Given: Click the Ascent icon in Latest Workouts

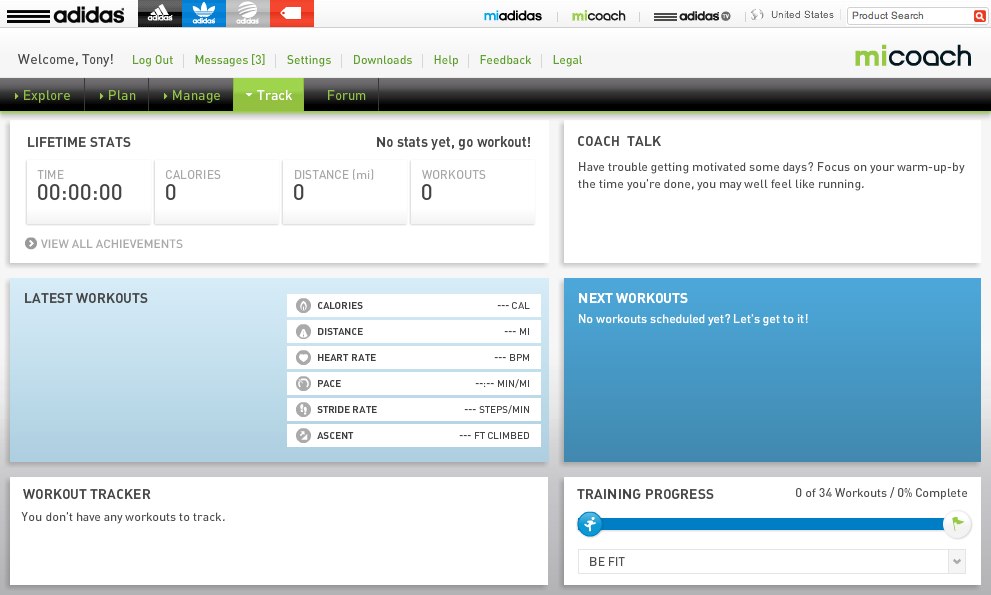Looking at the screenshot, I should tap(303, 435).
